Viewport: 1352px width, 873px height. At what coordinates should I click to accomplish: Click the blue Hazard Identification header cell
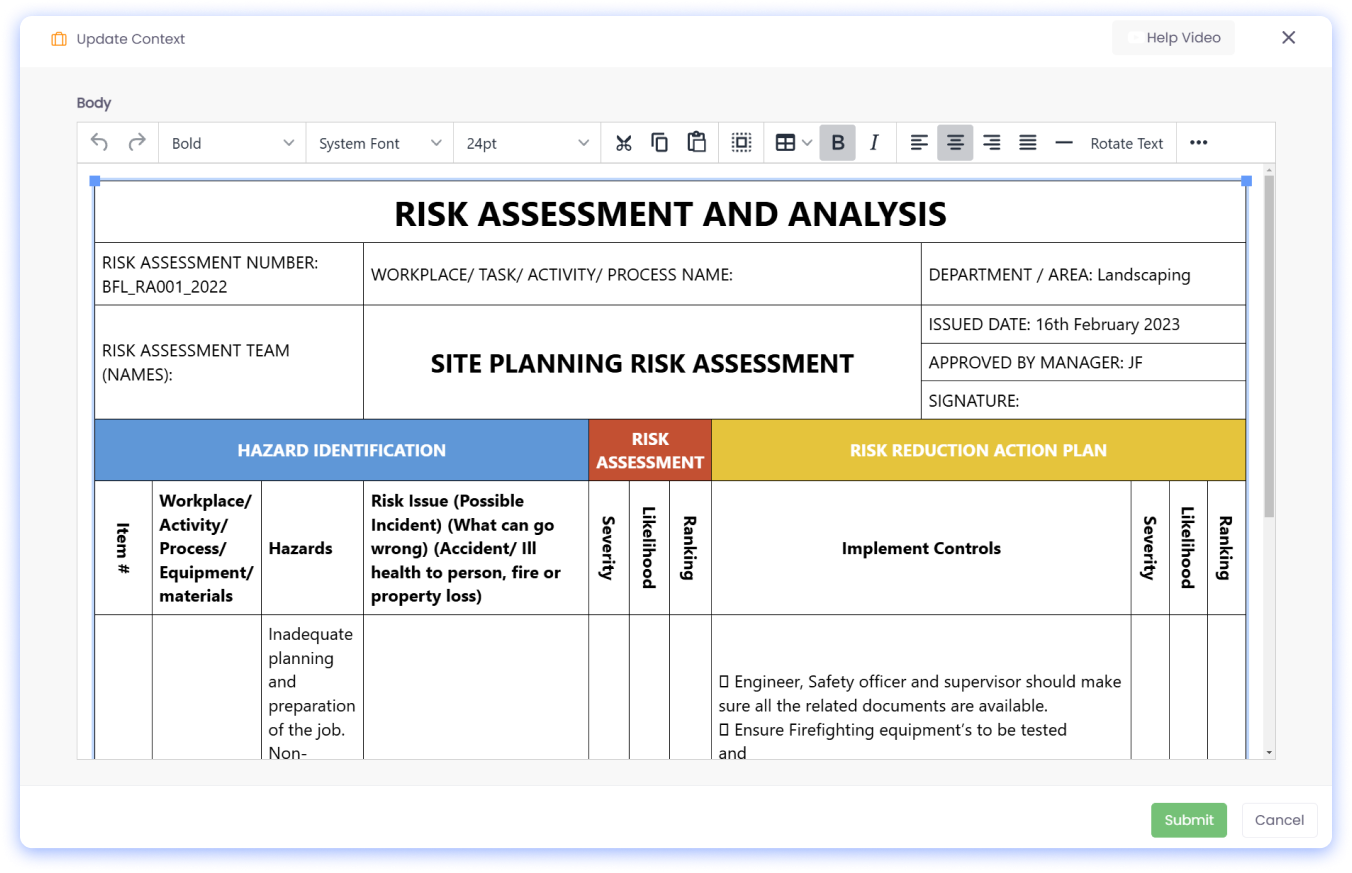point(341,450)
